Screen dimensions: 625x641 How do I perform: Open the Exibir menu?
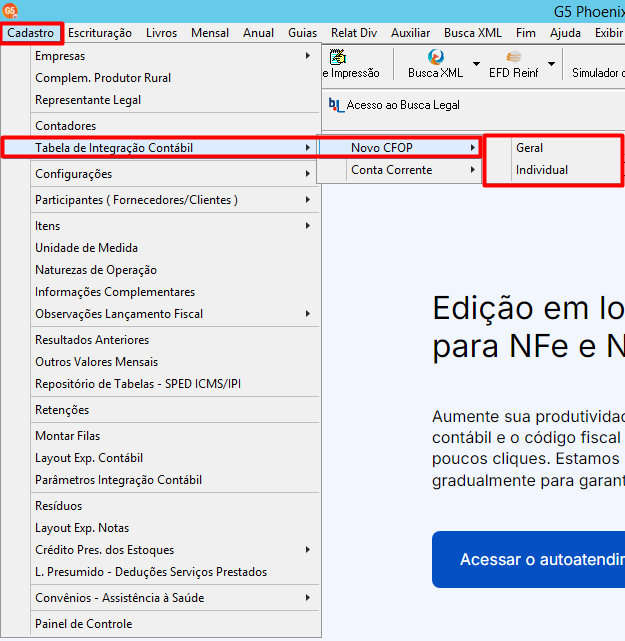tap(609, 33)
